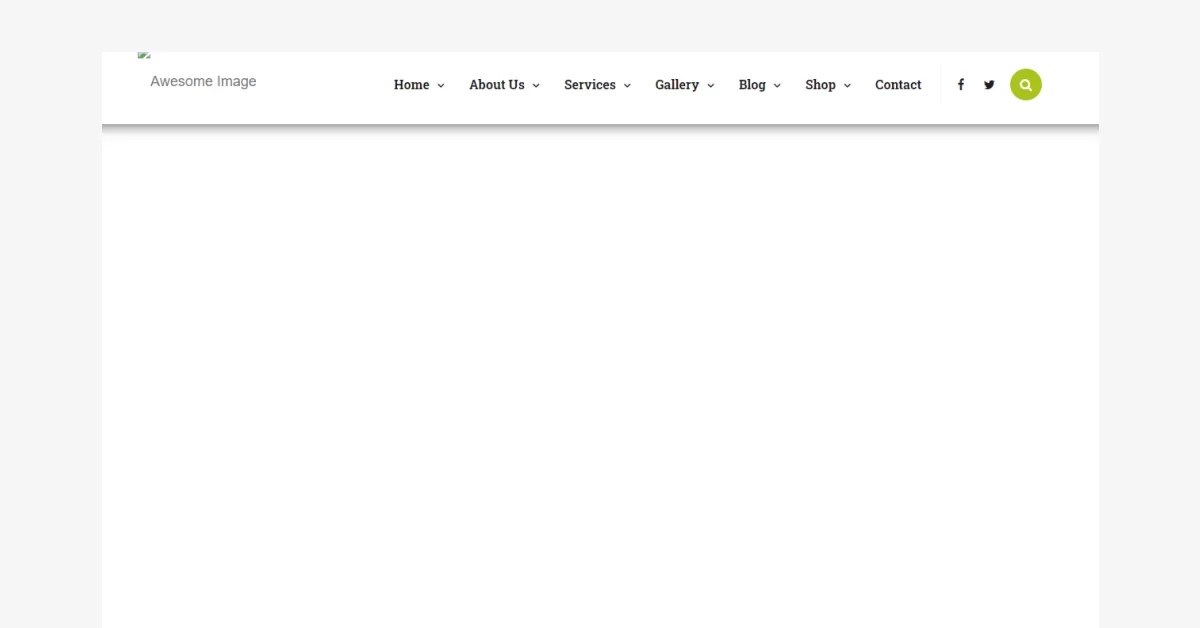Open the About Us menu

tap(496, 85)
